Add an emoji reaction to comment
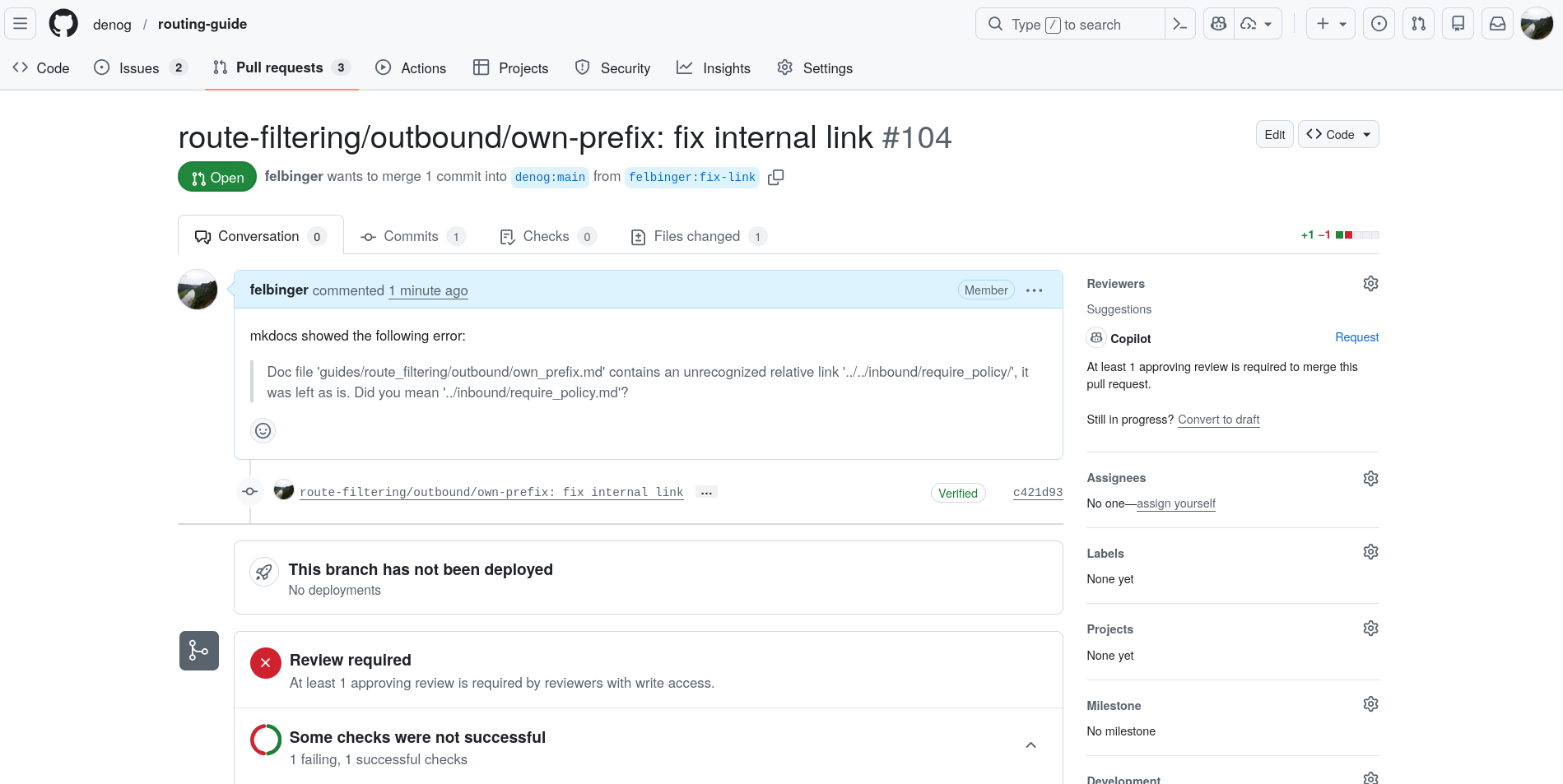 tap(263, 430)
